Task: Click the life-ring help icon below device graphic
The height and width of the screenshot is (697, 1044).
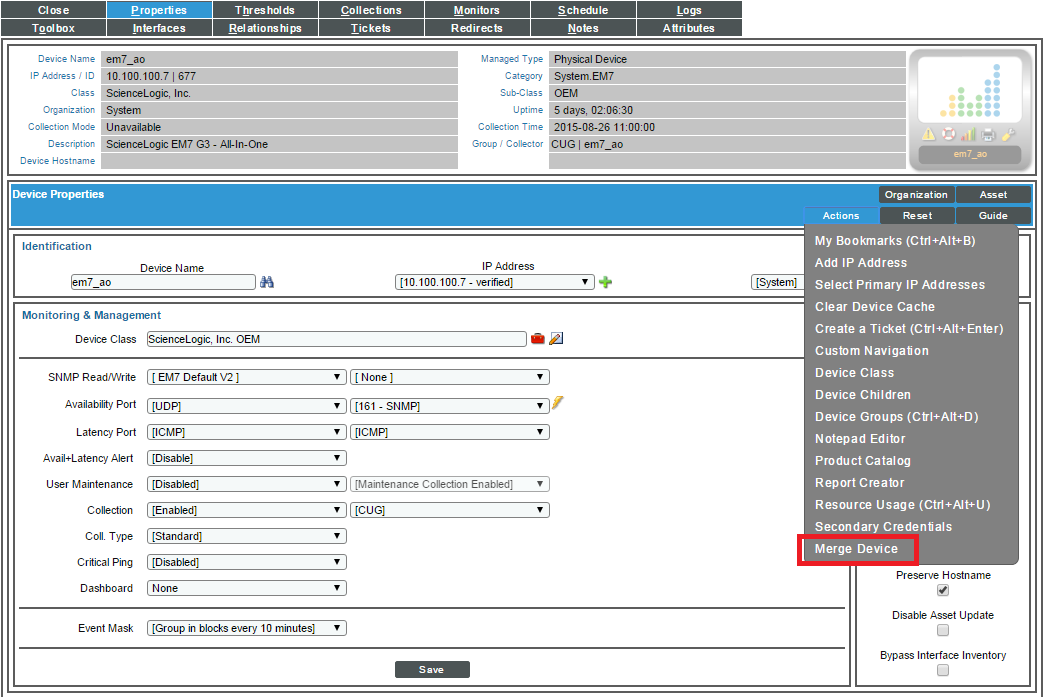Action: click(949, 134)
